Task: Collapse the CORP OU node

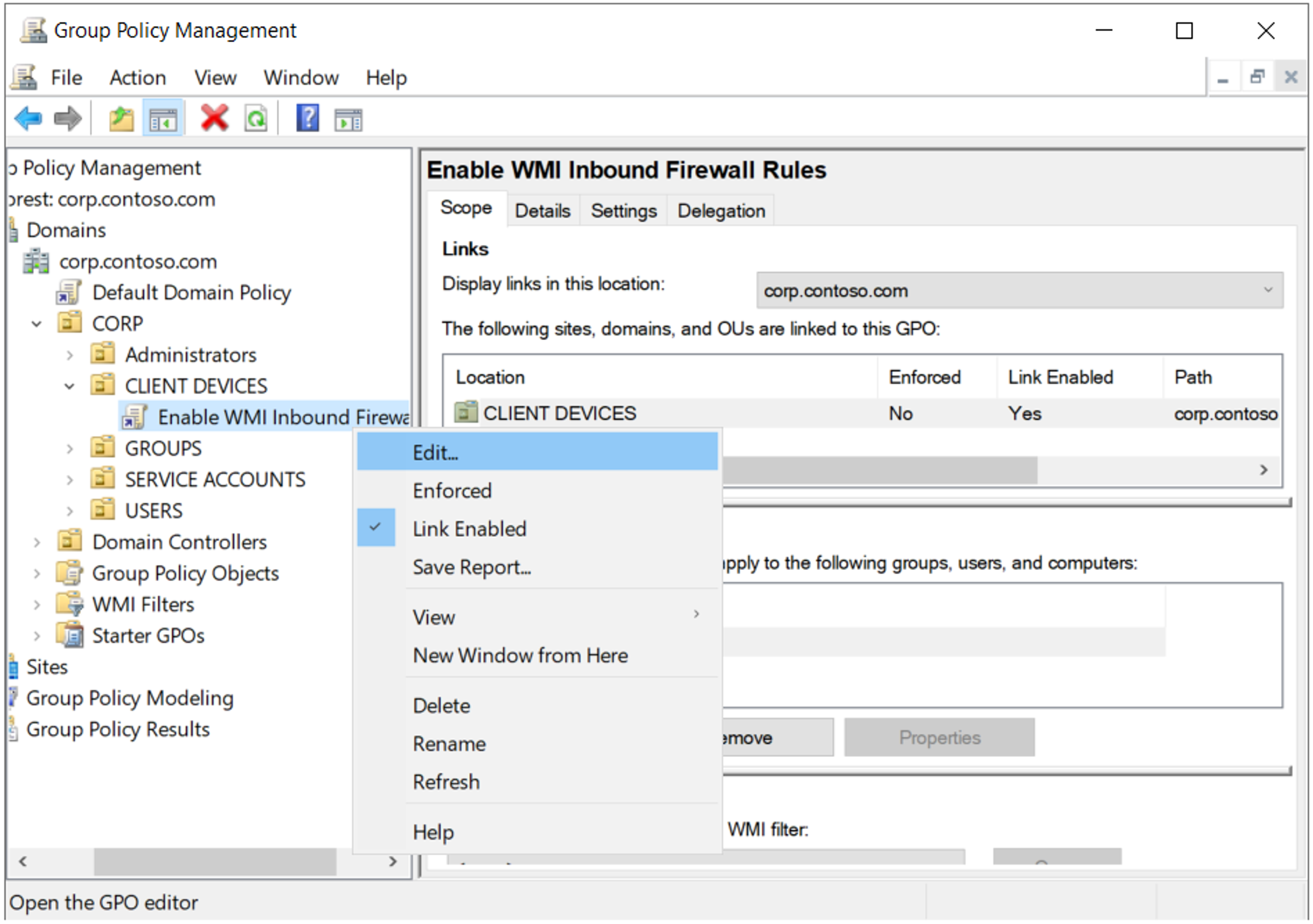Action: pyautogui.click(x=37, y=324)
